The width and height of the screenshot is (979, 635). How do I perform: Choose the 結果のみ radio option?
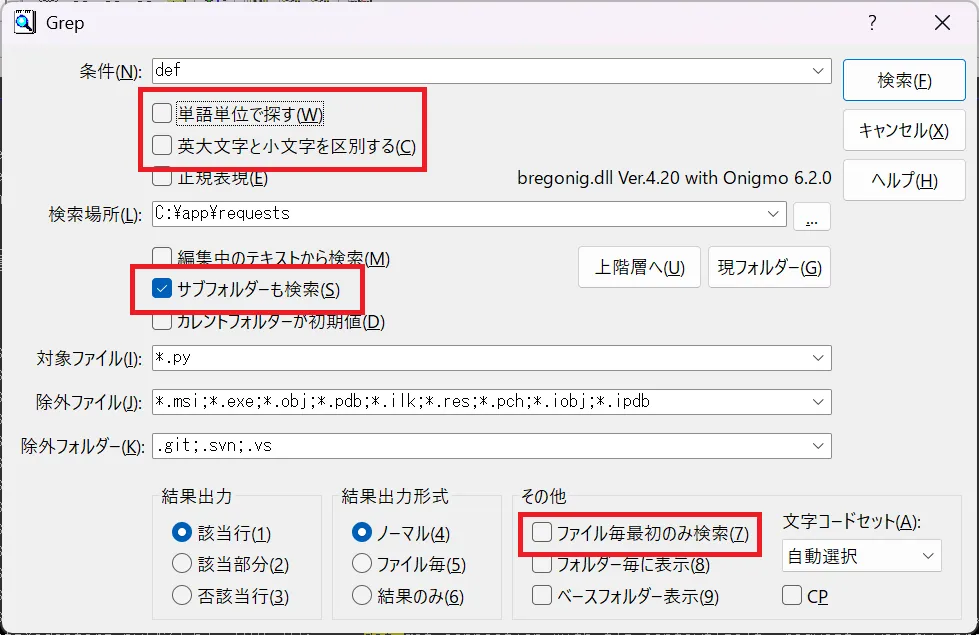coord(361,596)
